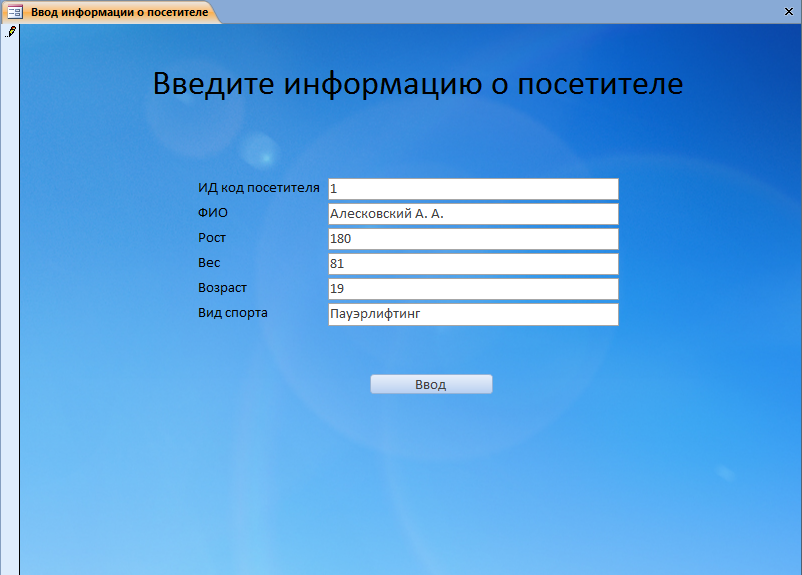
Task: Click the ФИО field containing Алесковский А. А.
Action: [x=473, y=214]
